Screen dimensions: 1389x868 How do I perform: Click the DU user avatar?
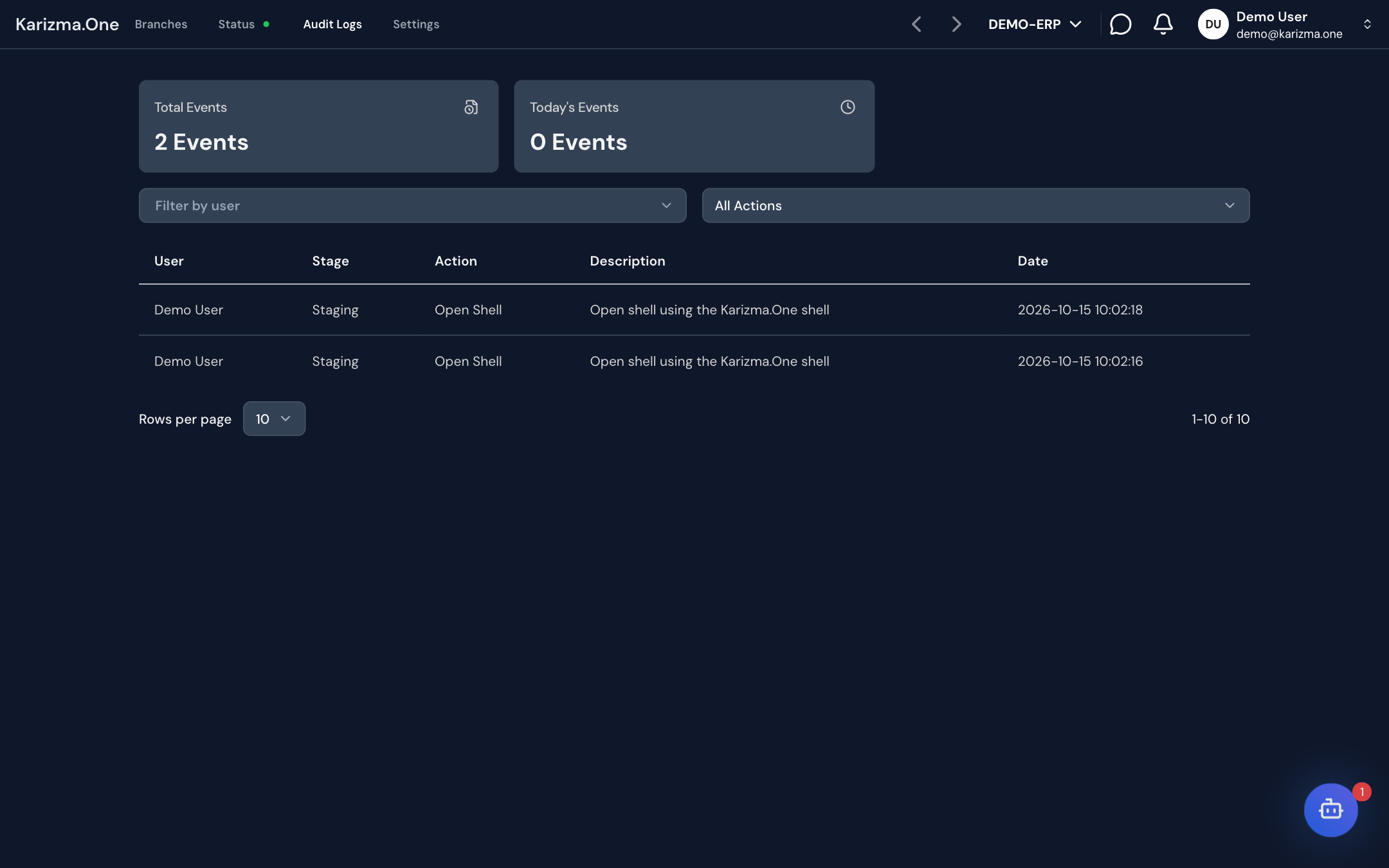[1213, 24]
